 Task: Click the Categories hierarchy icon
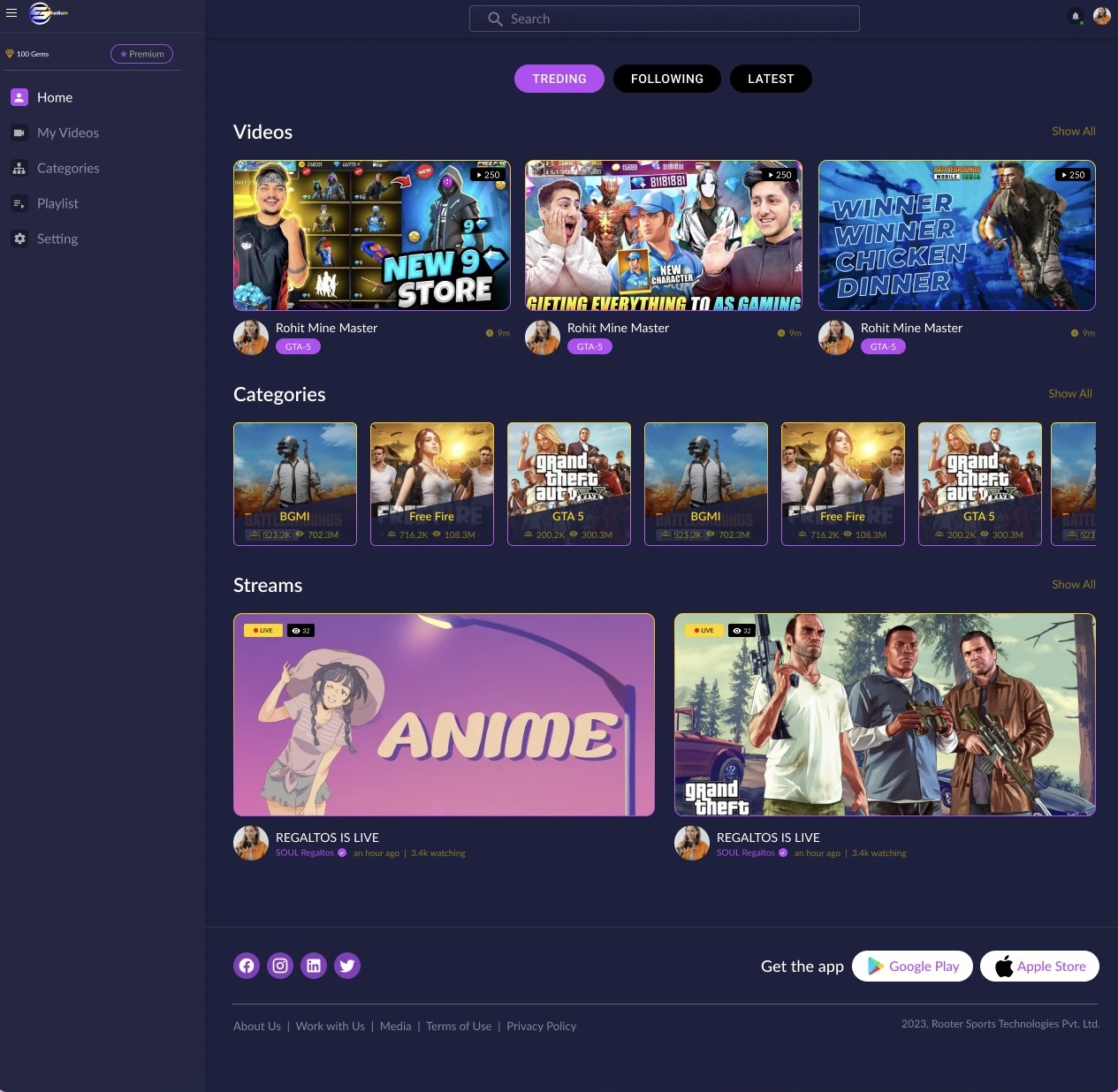19,168
